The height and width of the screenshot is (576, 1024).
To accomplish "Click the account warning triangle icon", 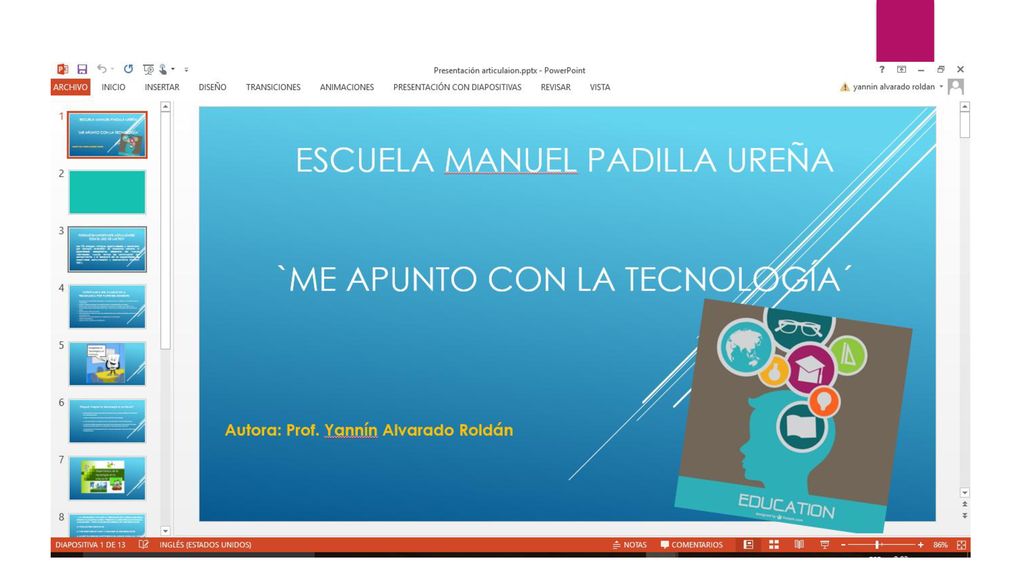I will point(844,87).
